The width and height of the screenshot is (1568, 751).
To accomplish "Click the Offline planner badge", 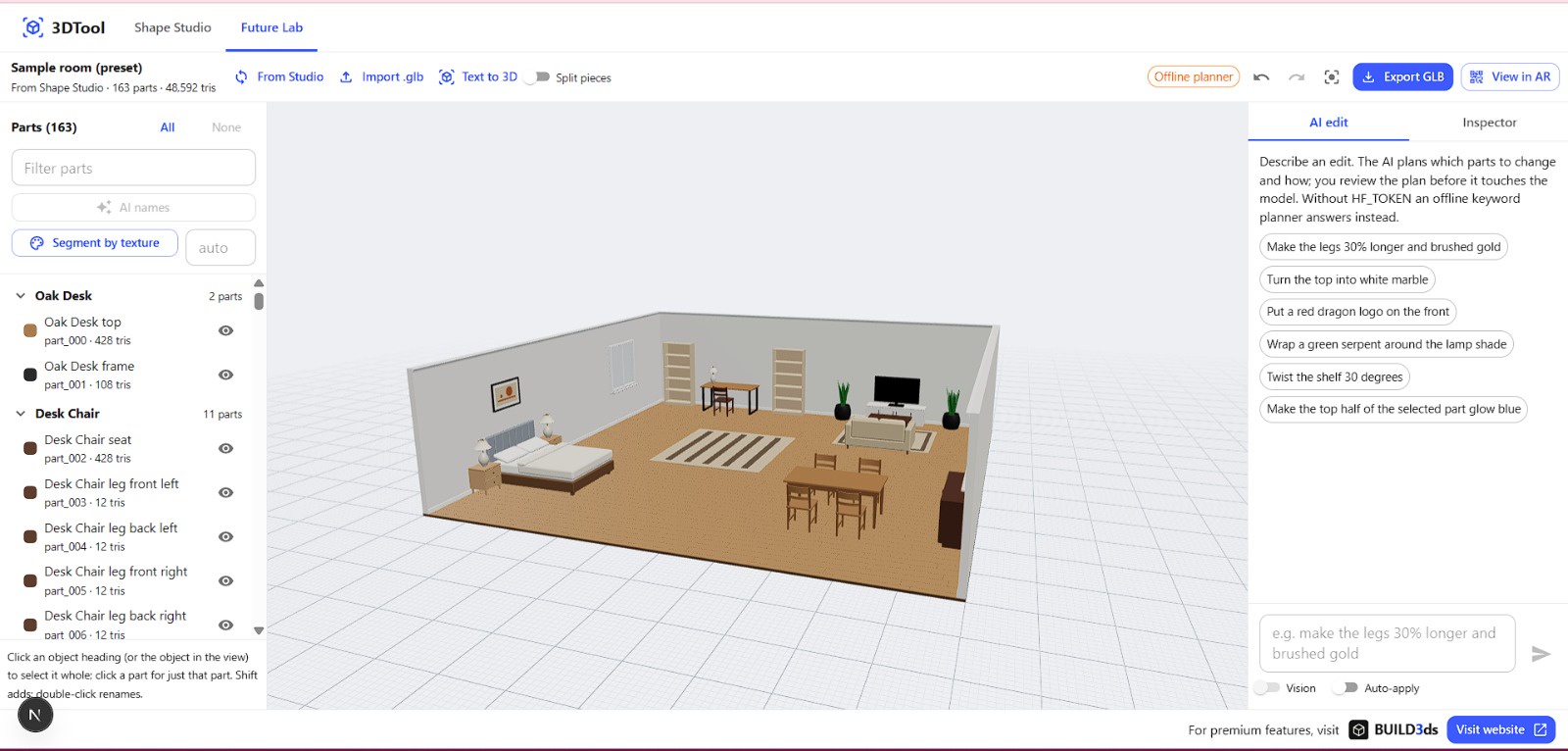I will 1194,77.
